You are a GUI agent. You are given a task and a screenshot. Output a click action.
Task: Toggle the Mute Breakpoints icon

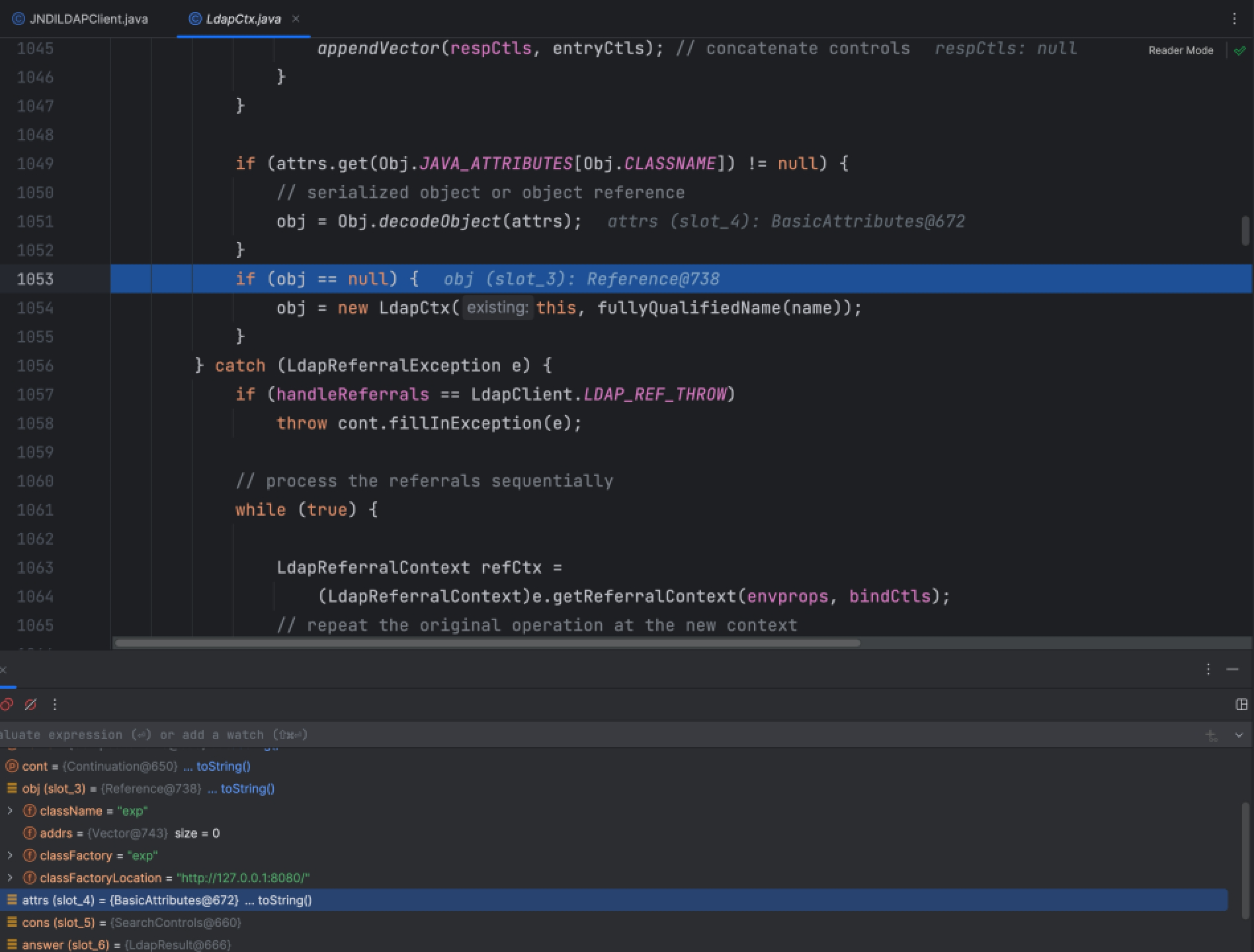click(30, 704)
